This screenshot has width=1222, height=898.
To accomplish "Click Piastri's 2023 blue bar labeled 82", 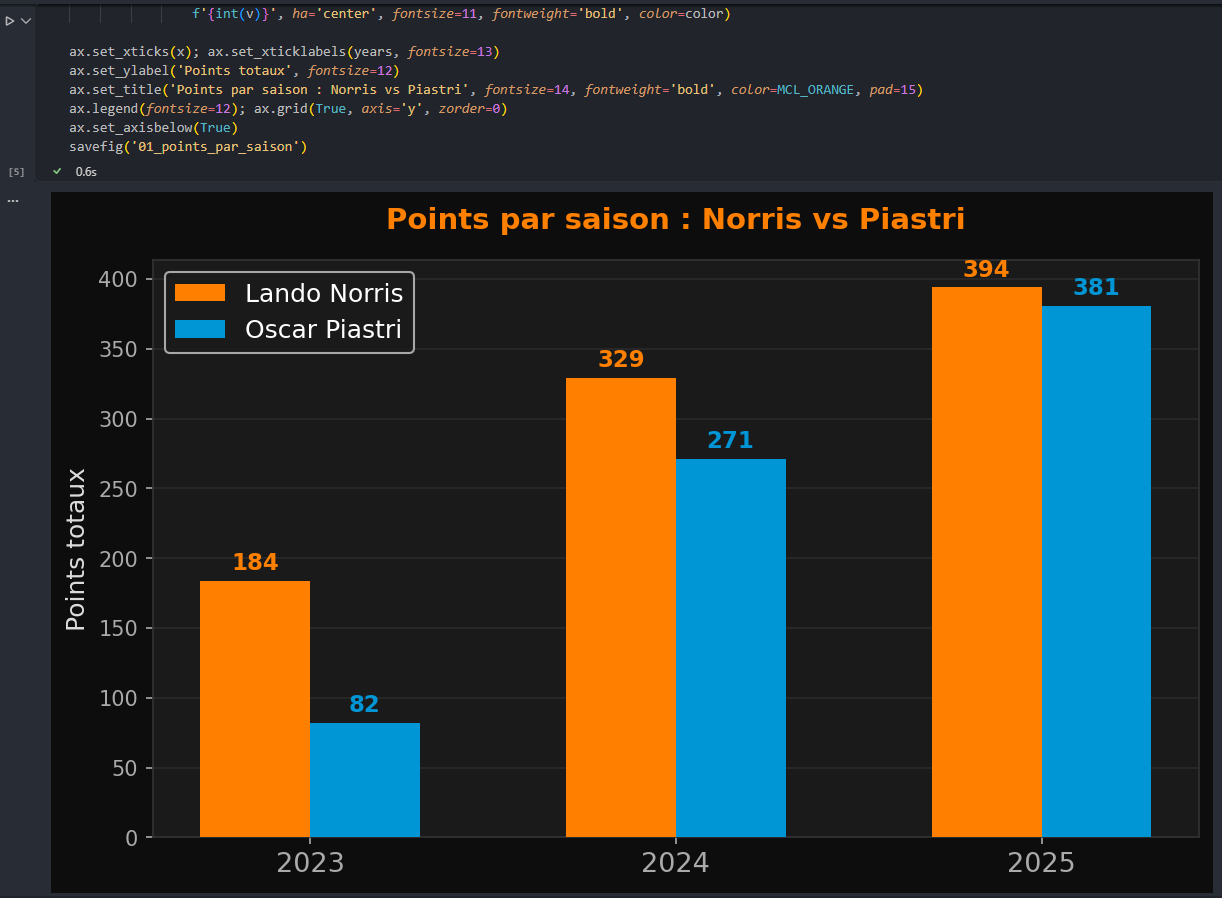I will tap(365, 780).
